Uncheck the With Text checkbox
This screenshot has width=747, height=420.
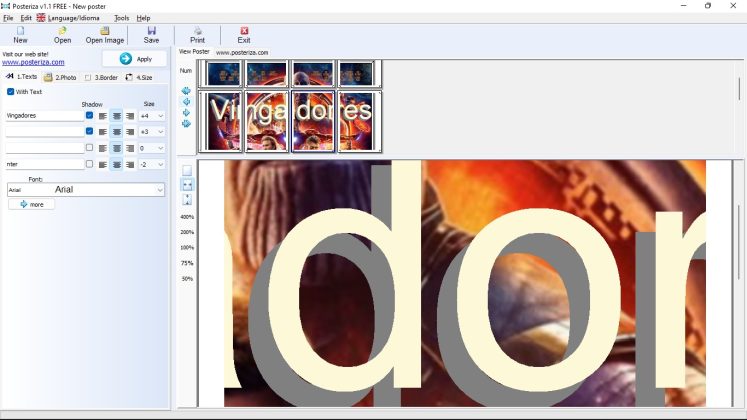(10, 91)
